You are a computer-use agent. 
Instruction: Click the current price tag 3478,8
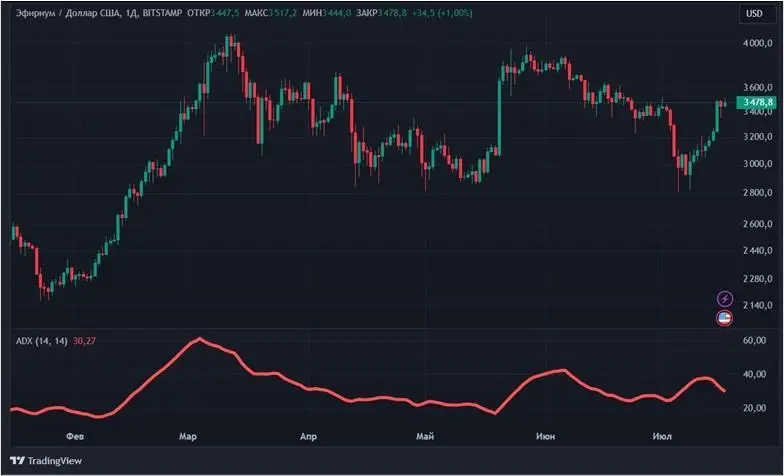(753, 103)
